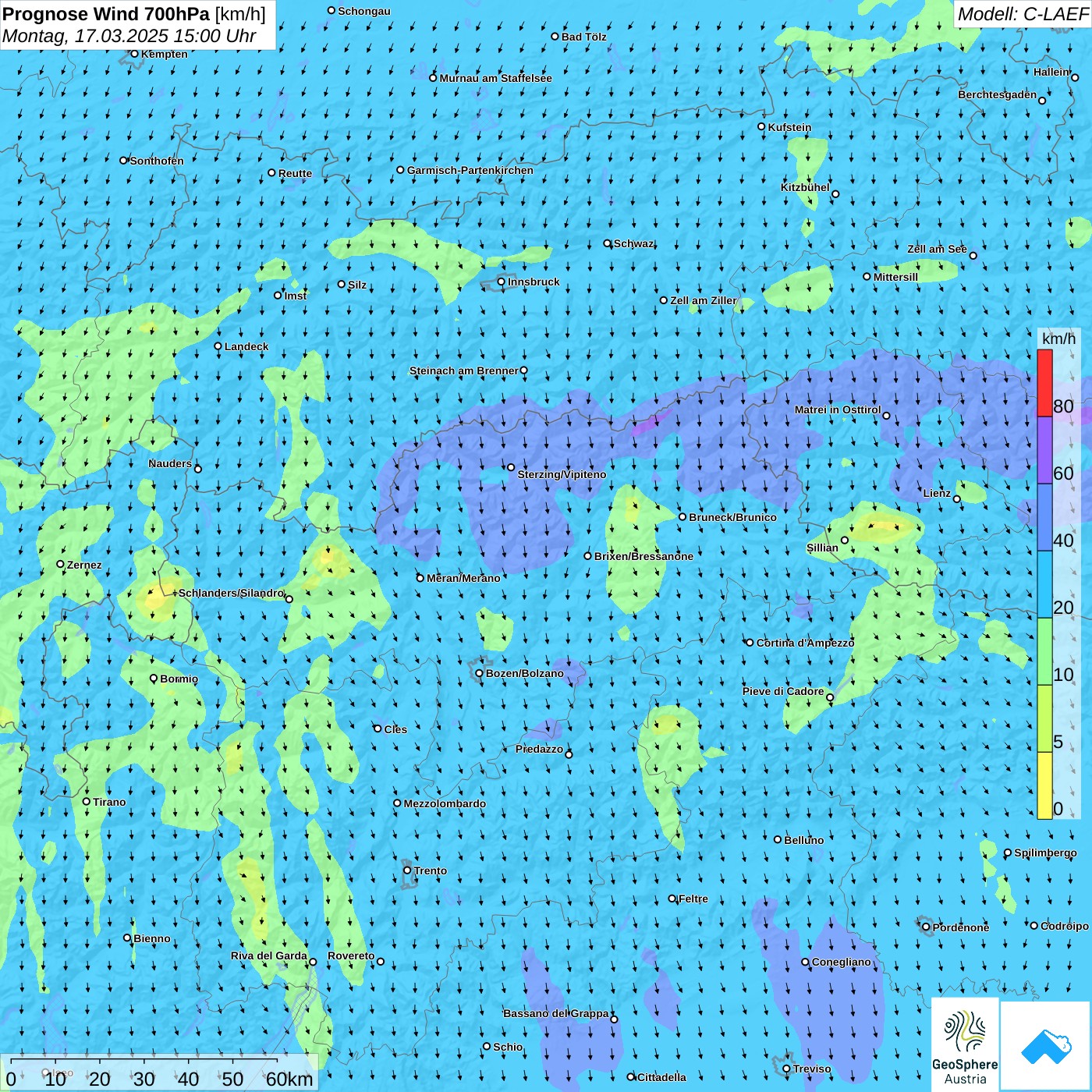
Task: Click the Zell am See label
Action: click(x=937, y=249)
